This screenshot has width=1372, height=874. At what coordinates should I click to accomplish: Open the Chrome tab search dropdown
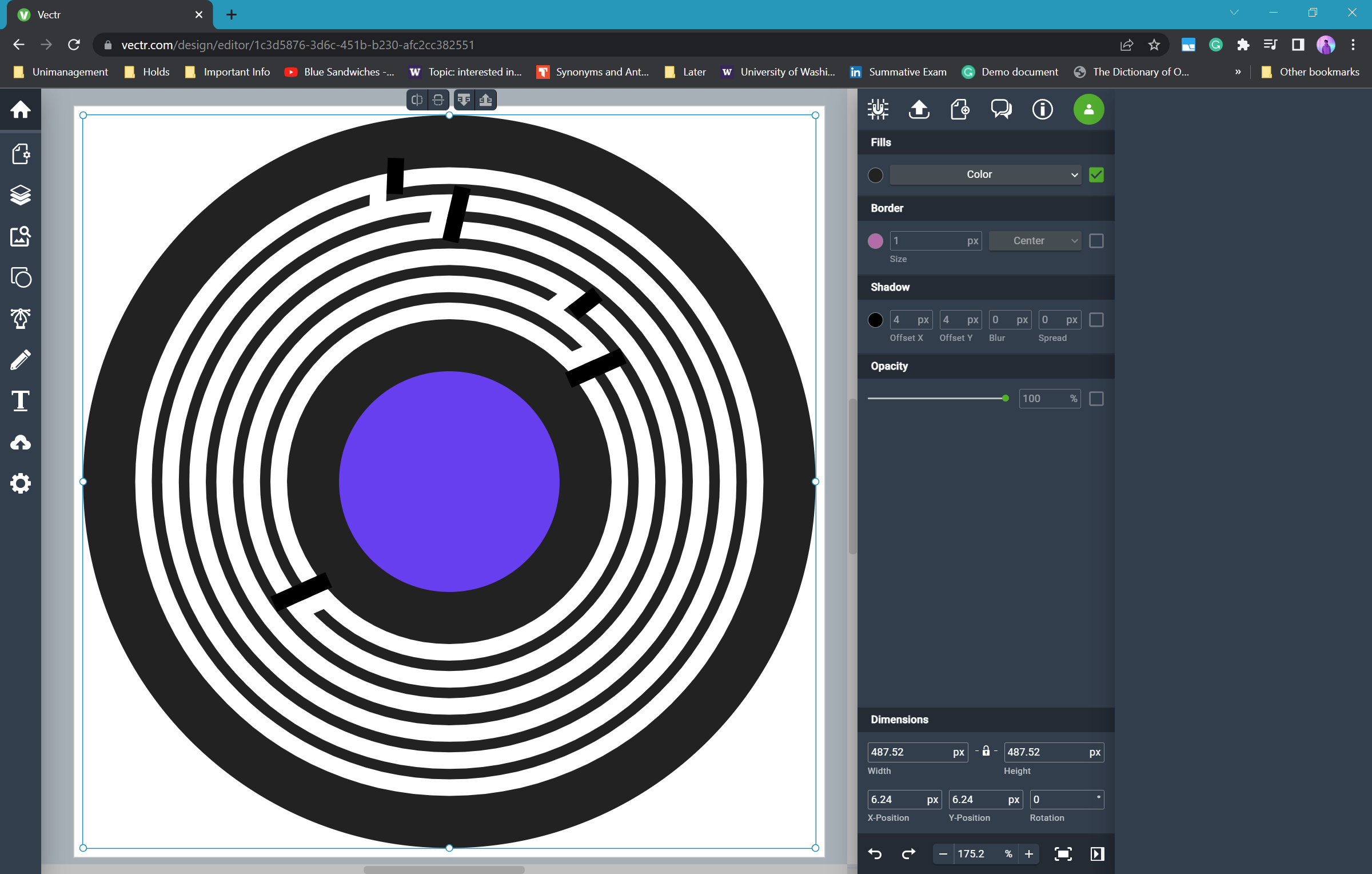tap(1234, 13)
